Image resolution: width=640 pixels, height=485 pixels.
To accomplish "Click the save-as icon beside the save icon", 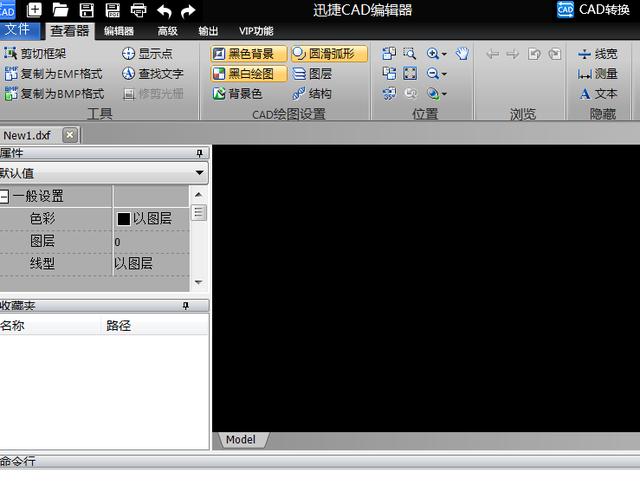I will click(112, 10).
